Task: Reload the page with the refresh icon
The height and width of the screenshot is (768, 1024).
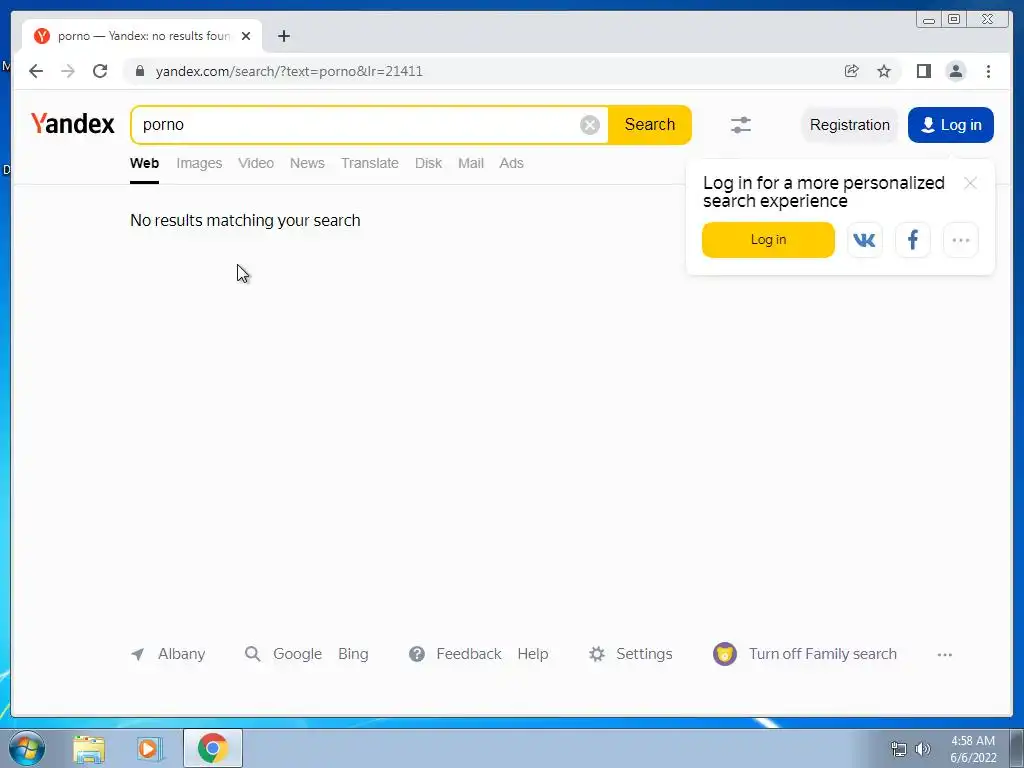Action: coord(100,71)
